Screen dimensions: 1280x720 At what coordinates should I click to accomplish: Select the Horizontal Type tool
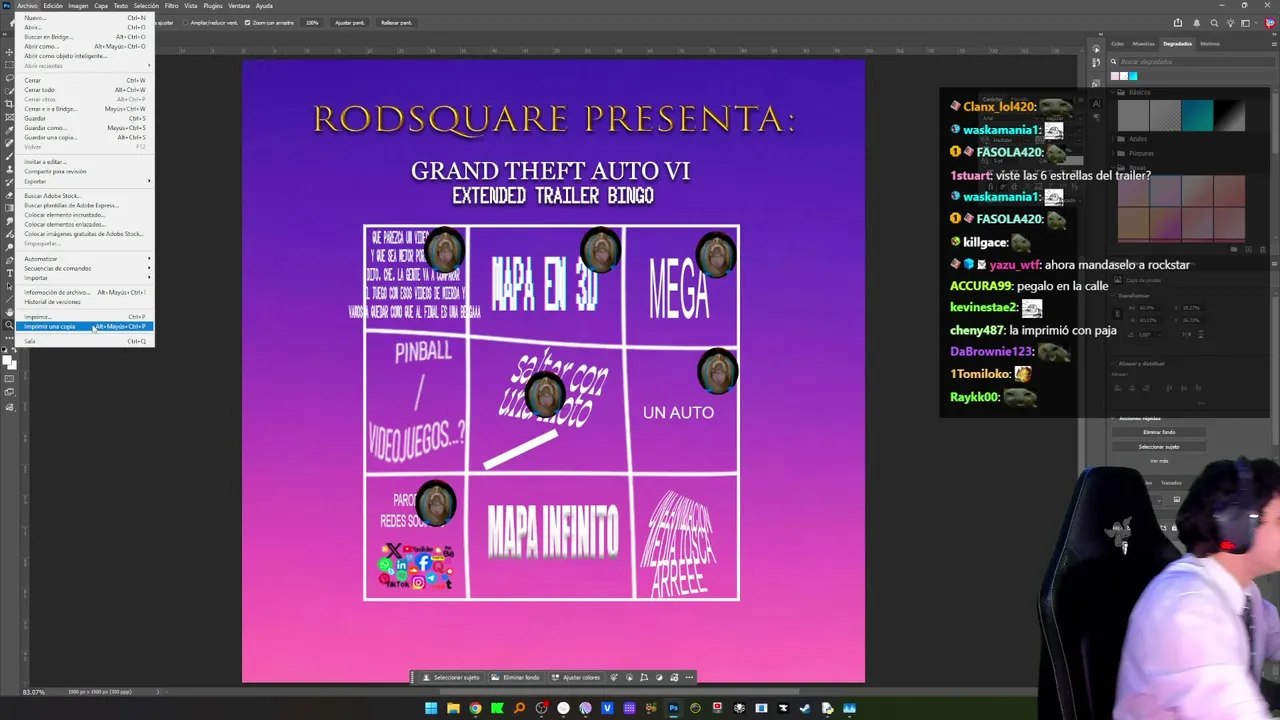pyautogui.click(x=10, y=273)
